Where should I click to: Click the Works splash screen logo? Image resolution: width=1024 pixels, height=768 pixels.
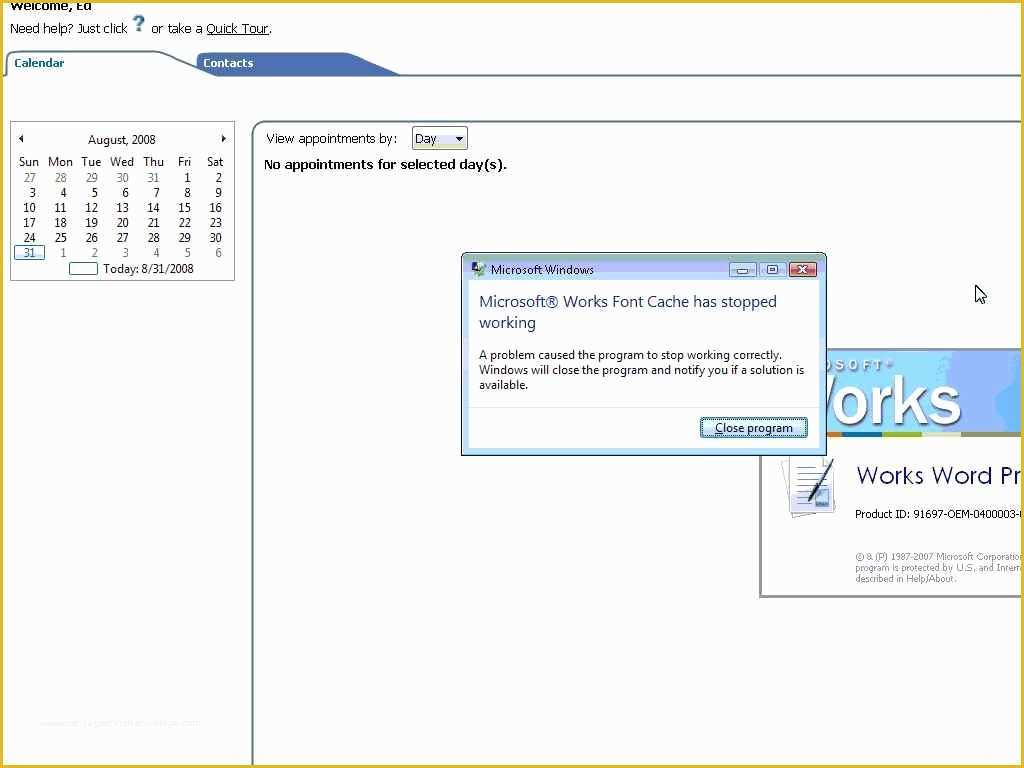coord(923,394)
